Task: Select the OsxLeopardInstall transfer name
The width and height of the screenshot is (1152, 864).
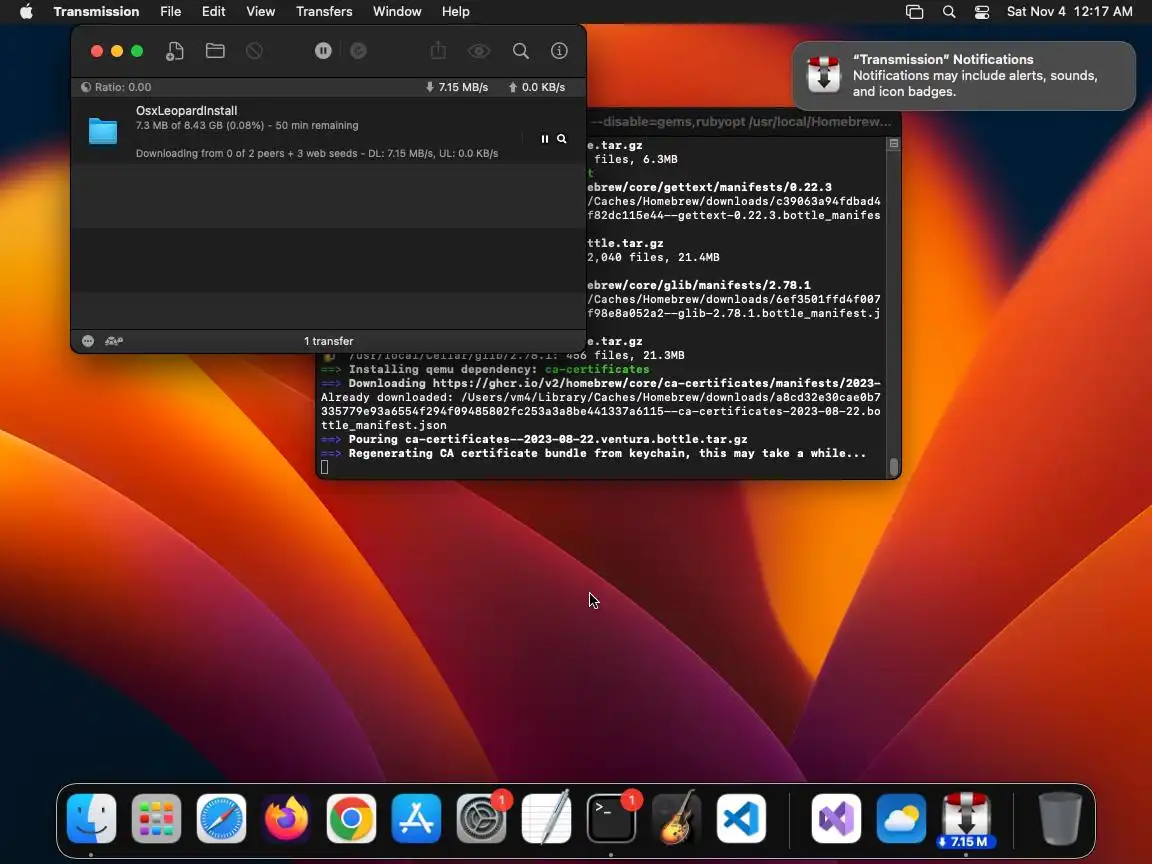Action: point(187,110)
